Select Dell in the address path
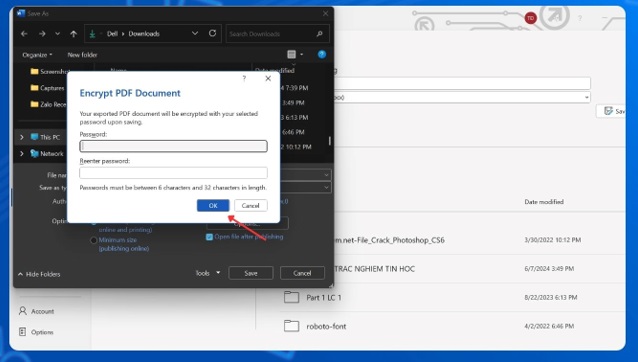The image size is (638, 362). [x=112, y=34]
